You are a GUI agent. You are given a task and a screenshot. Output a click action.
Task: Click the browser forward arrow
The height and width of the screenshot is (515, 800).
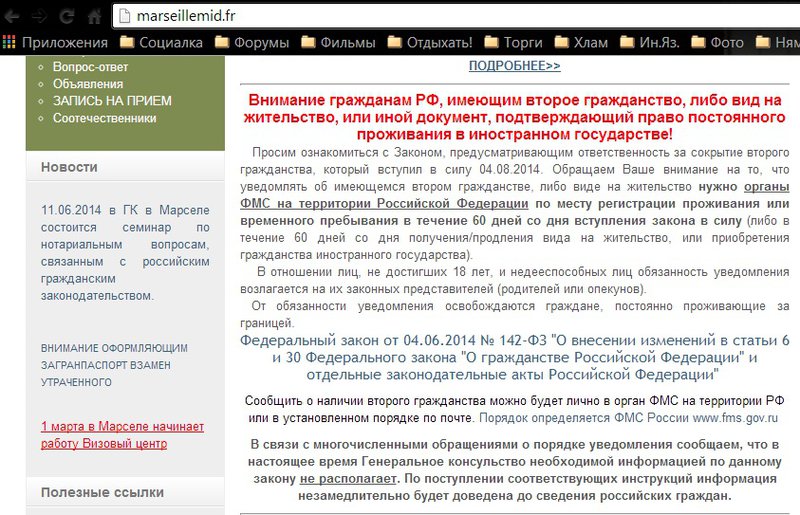click(38, 16)
